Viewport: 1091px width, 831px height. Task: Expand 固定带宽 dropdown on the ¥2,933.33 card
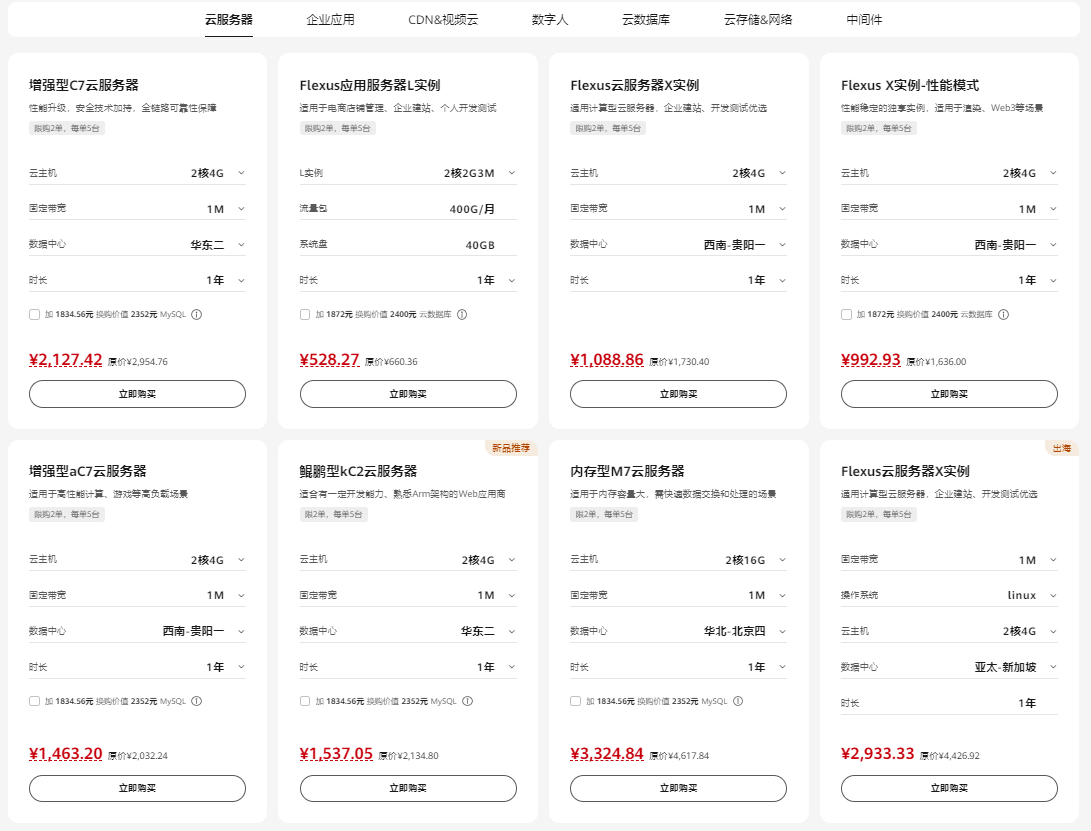pos(949,560)
